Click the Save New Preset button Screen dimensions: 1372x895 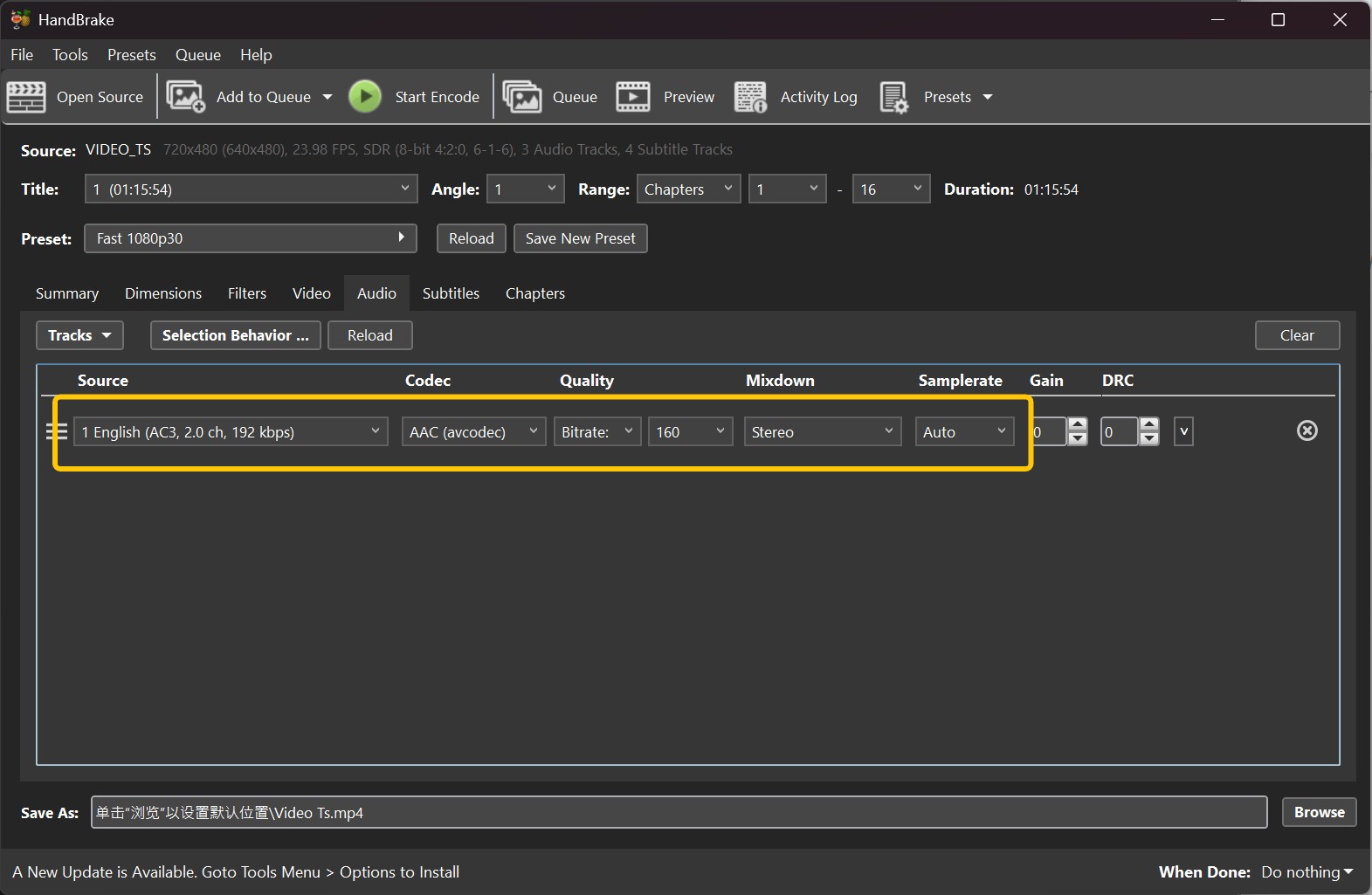[x=580, y=238]
